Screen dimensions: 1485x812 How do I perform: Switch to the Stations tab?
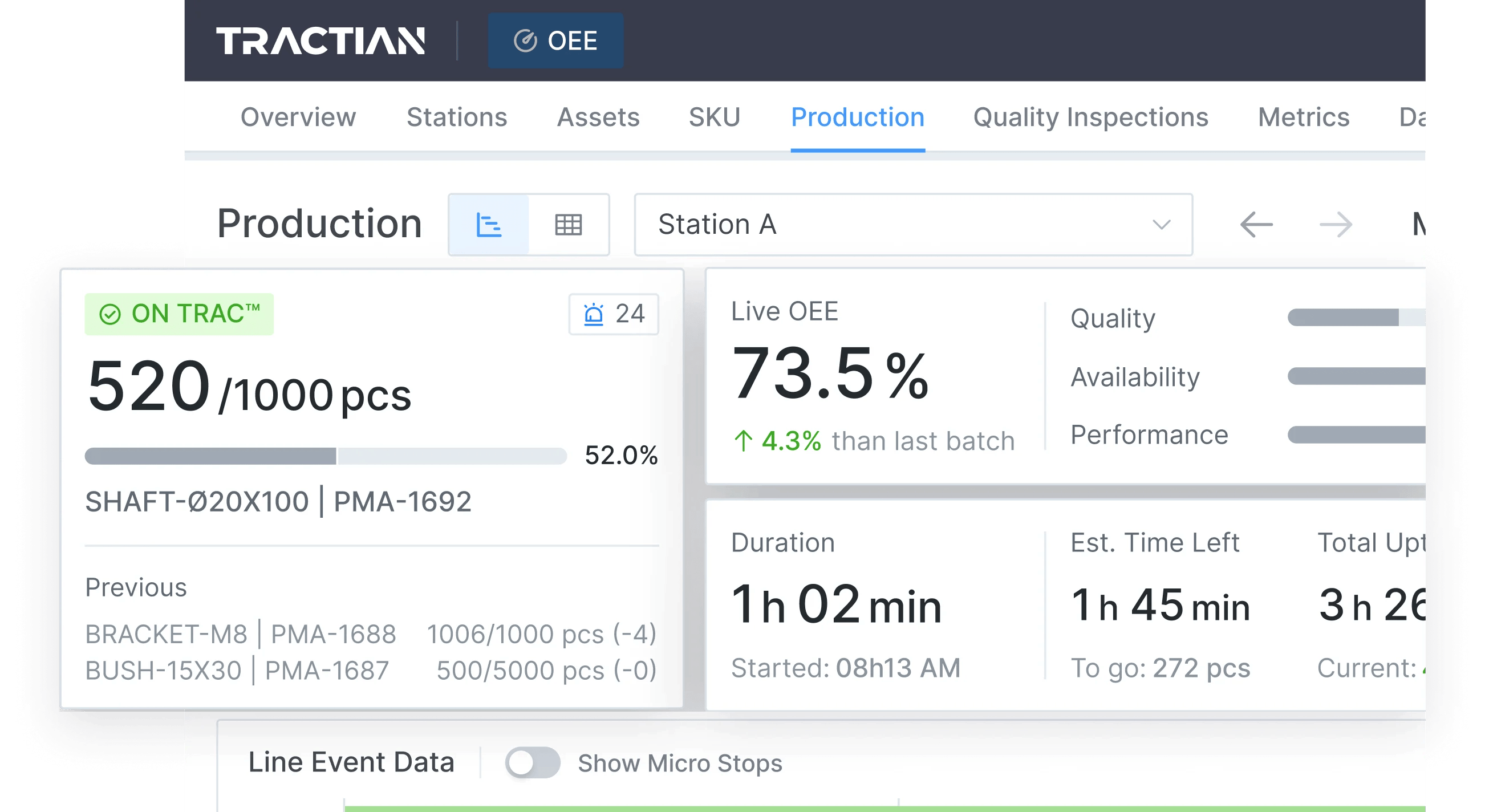pos(456,117)
